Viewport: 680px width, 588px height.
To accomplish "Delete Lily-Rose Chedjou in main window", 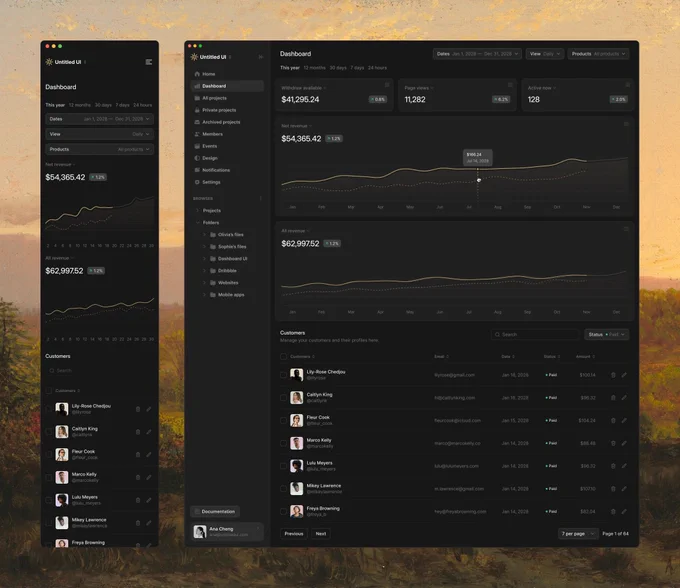I will (x=613, y=375).
